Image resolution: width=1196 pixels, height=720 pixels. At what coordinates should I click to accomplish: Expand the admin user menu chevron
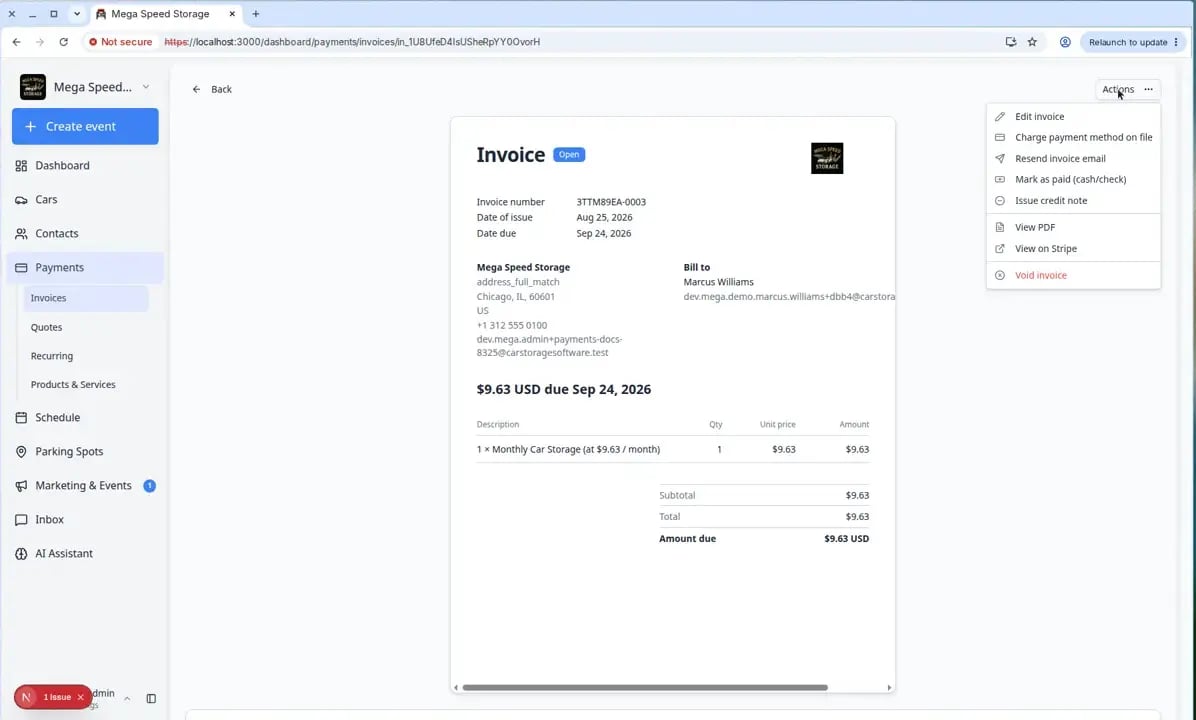tap(127, 698)
